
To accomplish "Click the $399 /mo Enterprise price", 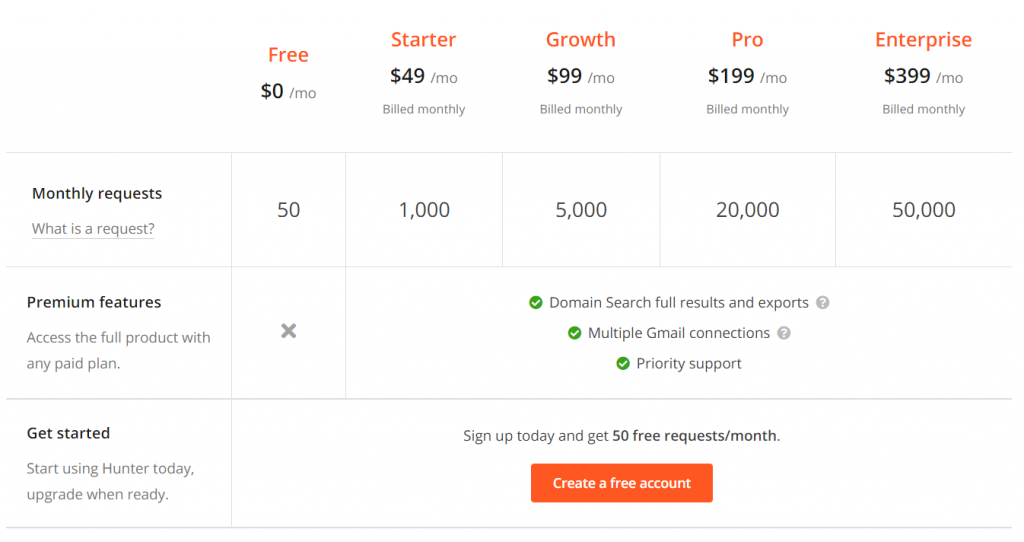I will click(x=923, y=76).
